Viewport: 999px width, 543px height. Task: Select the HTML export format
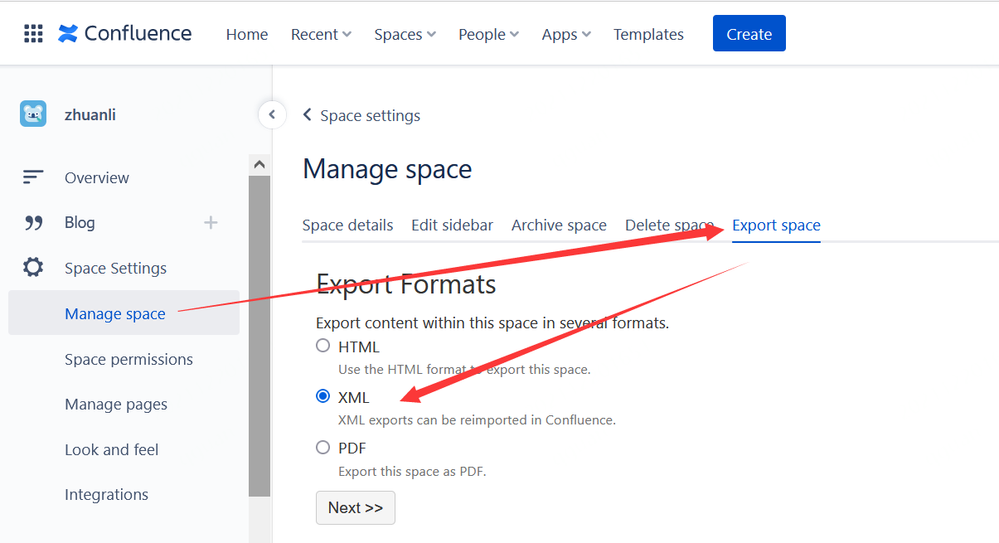tap(323, 345)
